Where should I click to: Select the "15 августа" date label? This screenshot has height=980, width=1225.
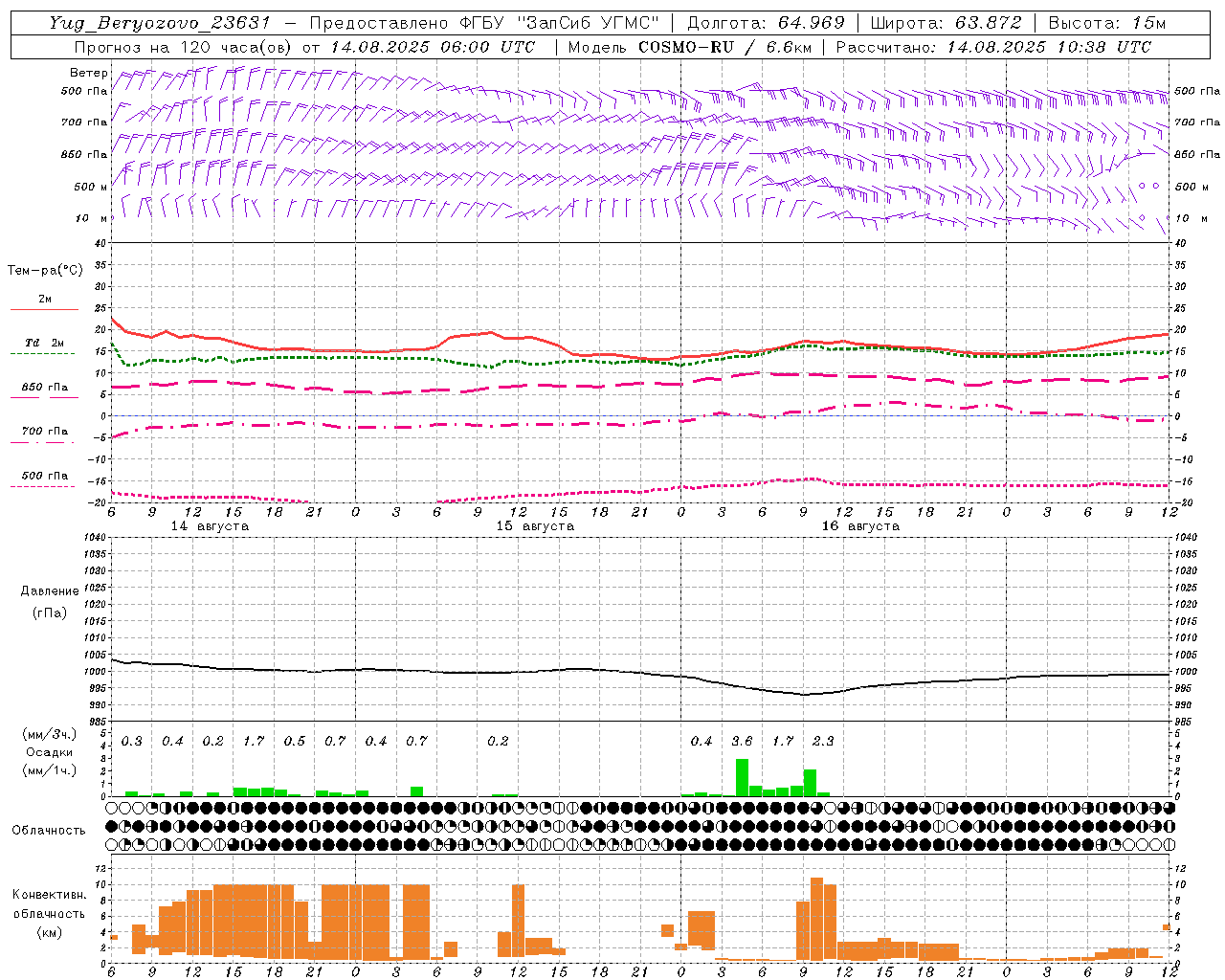(535, 526)
